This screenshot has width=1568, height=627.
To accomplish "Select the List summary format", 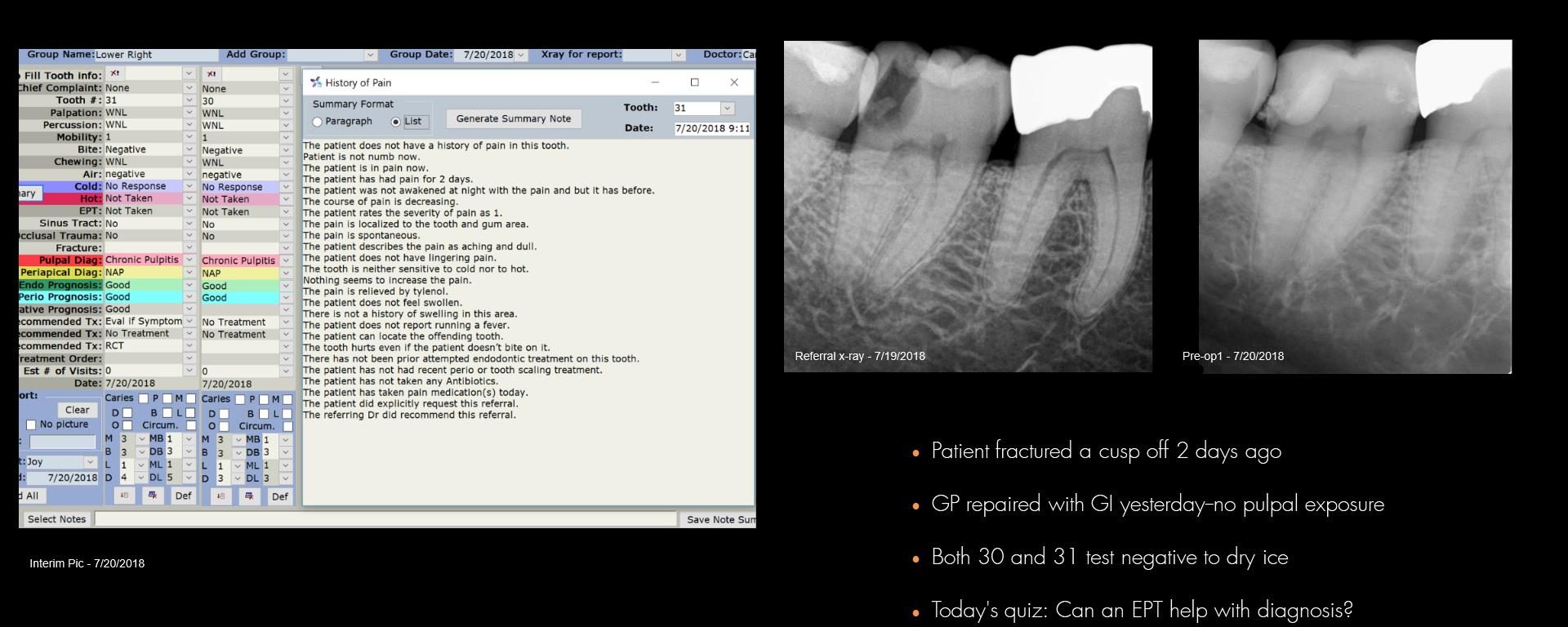I will 396,122.
